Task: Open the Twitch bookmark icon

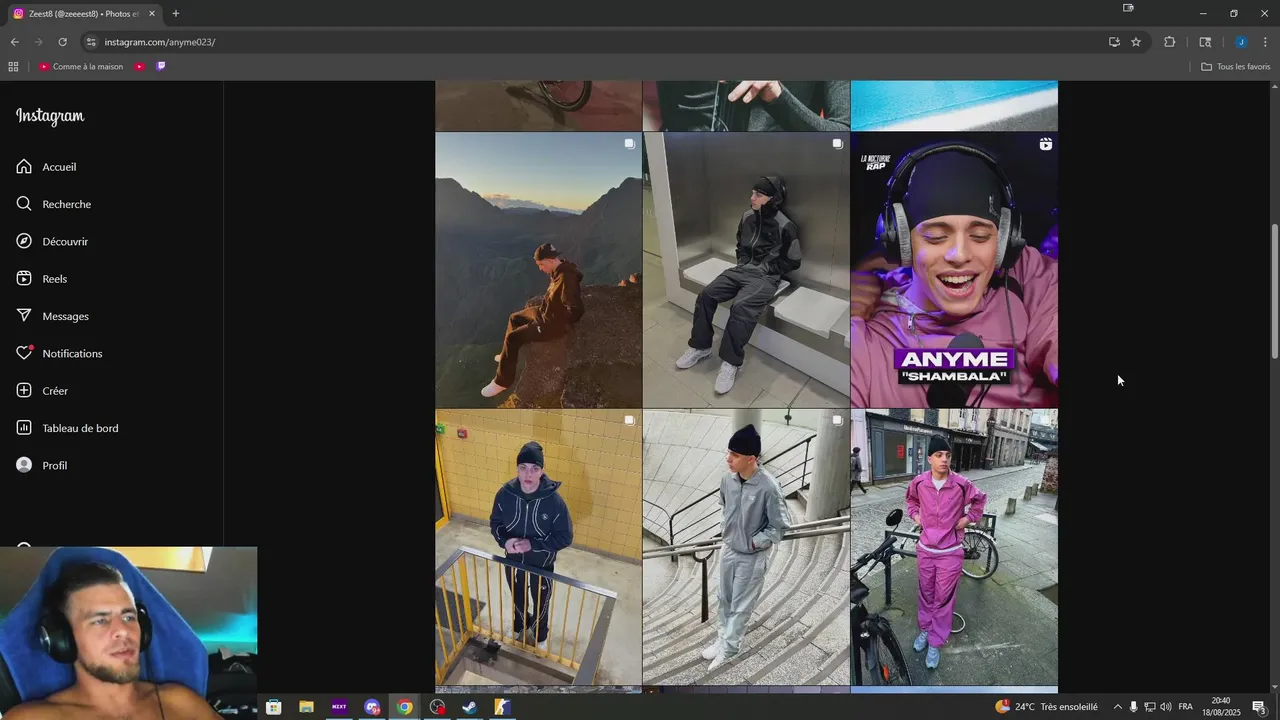Action: tap(161, 67)
